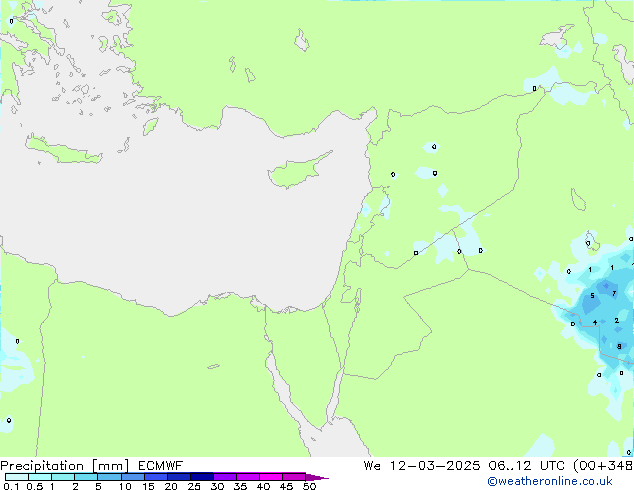The height and width of the screenshot is (490, 634).
Task: Pick the 30–35 mm purple legend swatch
Action: (225, 477)
